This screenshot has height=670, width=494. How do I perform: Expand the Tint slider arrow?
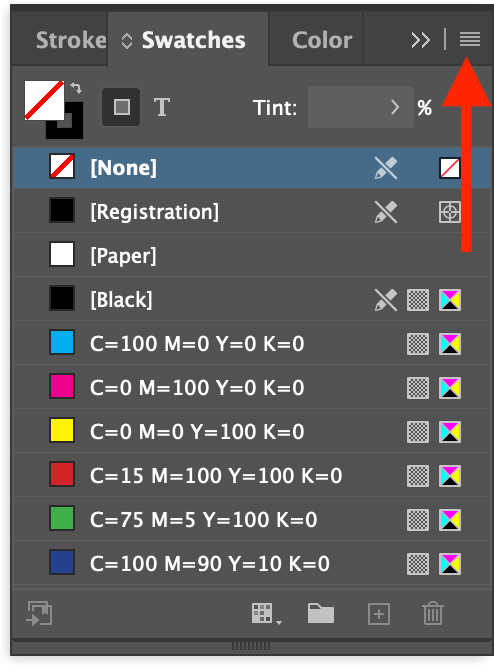[x=395, y=107]
